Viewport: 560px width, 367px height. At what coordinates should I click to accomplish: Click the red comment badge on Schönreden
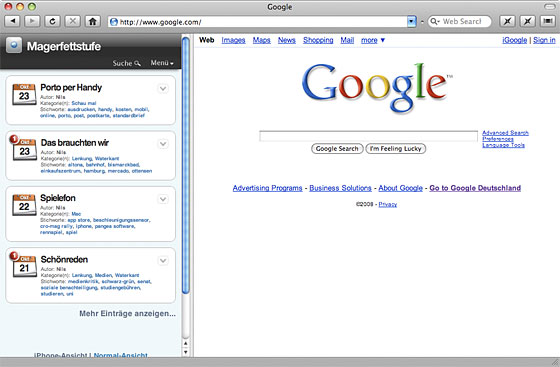[14, 256]
